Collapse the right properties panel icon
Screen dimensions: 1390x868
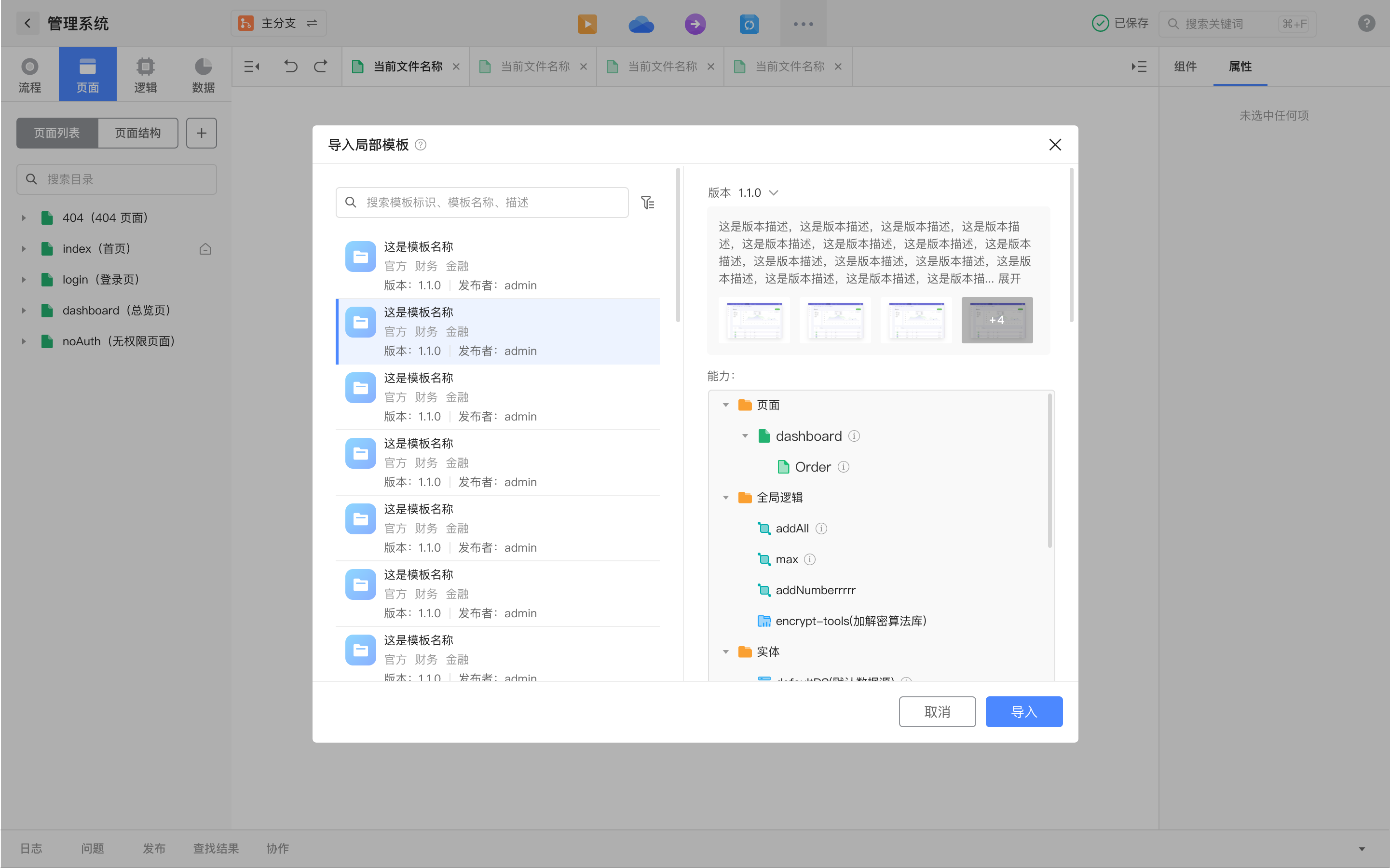[x=1139, y=67]
